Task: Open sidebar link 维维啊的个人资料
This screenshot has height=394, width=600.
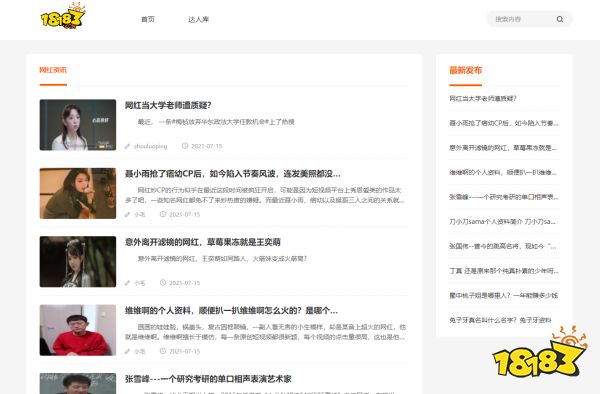Action: (x=503, y=173)
